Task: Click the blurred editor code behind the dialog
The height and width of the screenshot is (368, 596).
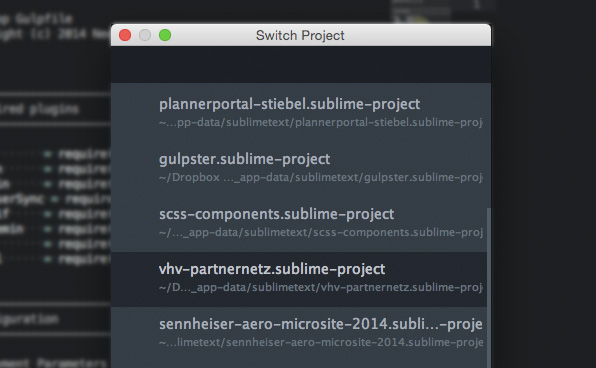Action: pyautogui.click(x=55, y=205)
